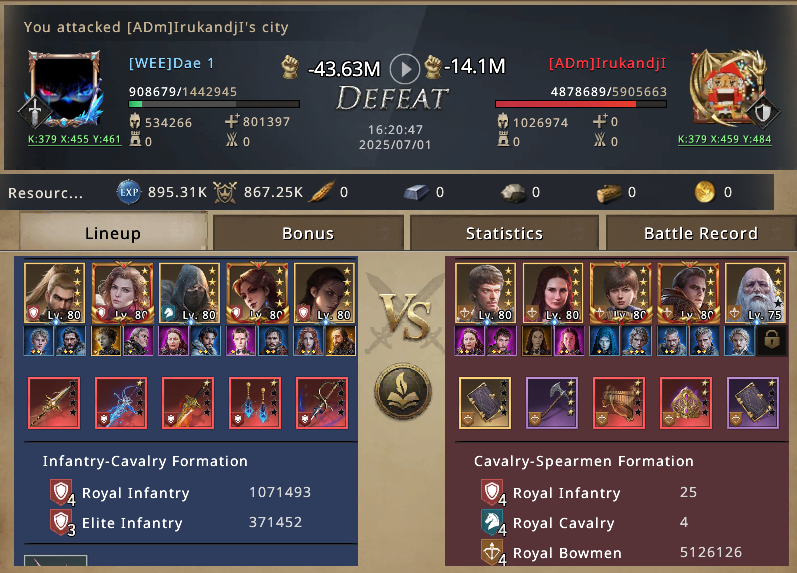Select the Lineup tab

[113, 232]
